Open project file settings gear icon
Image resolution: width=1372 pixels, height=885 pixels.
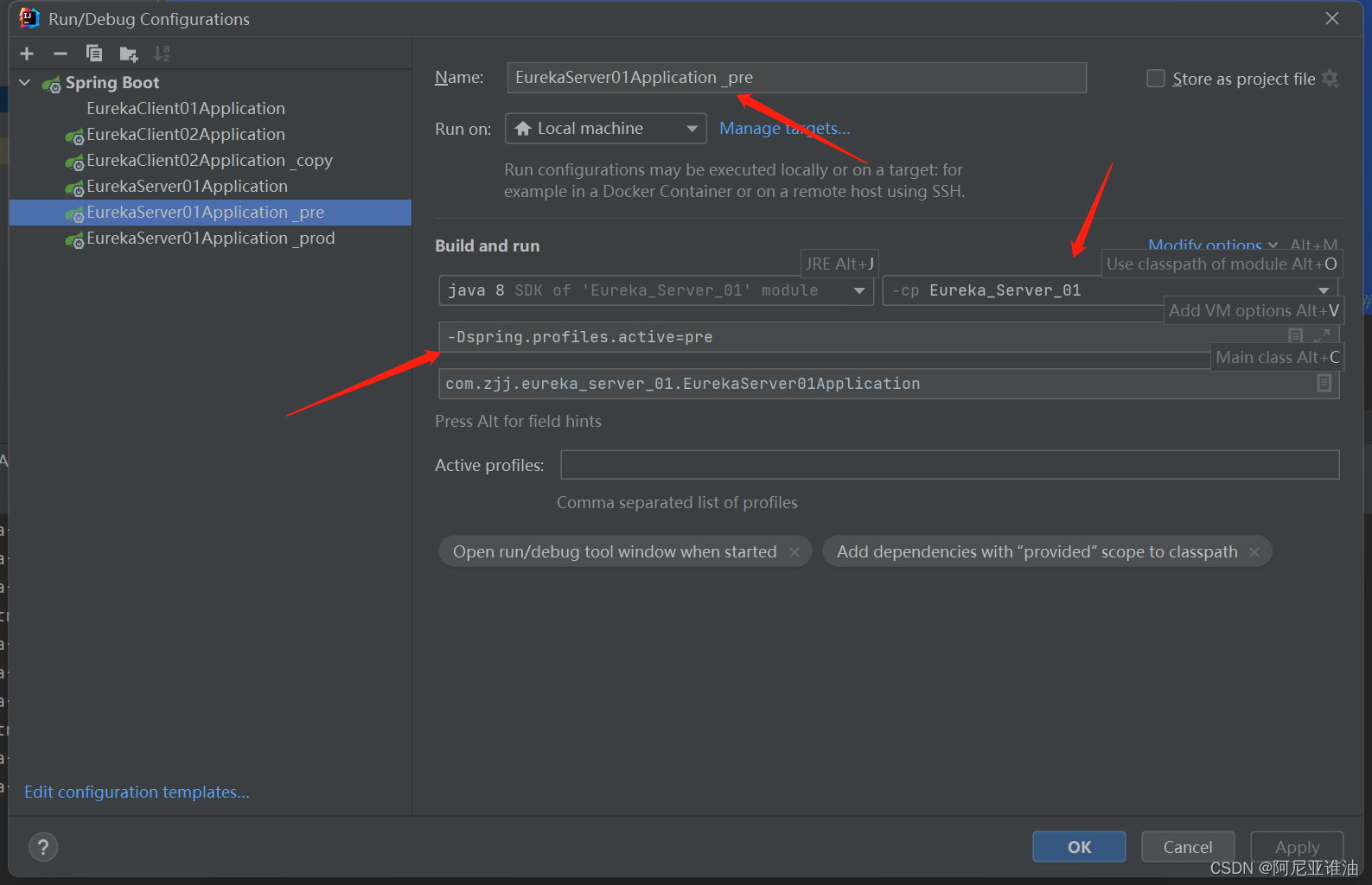(x=1331, y=79)
